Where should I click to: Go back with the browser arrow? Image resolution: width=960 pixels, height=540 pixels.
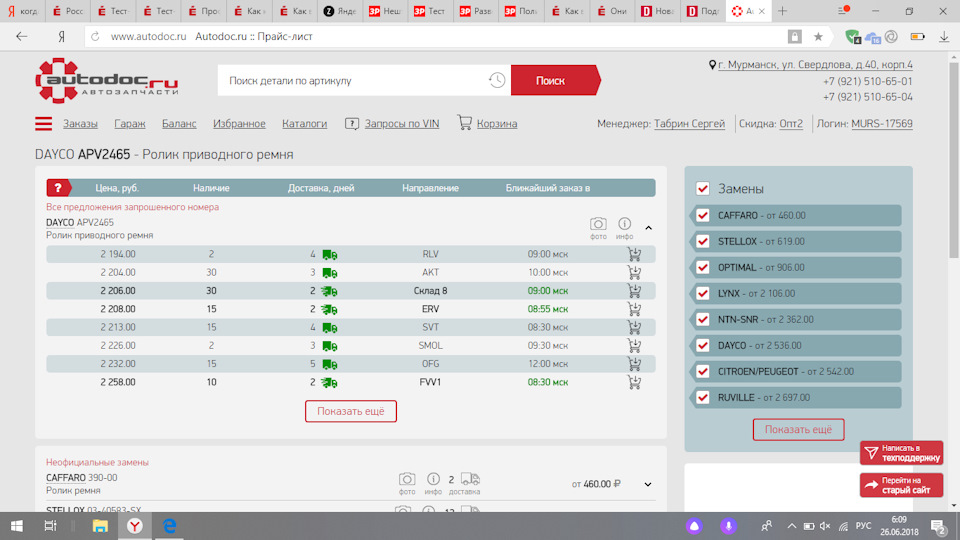21,37
